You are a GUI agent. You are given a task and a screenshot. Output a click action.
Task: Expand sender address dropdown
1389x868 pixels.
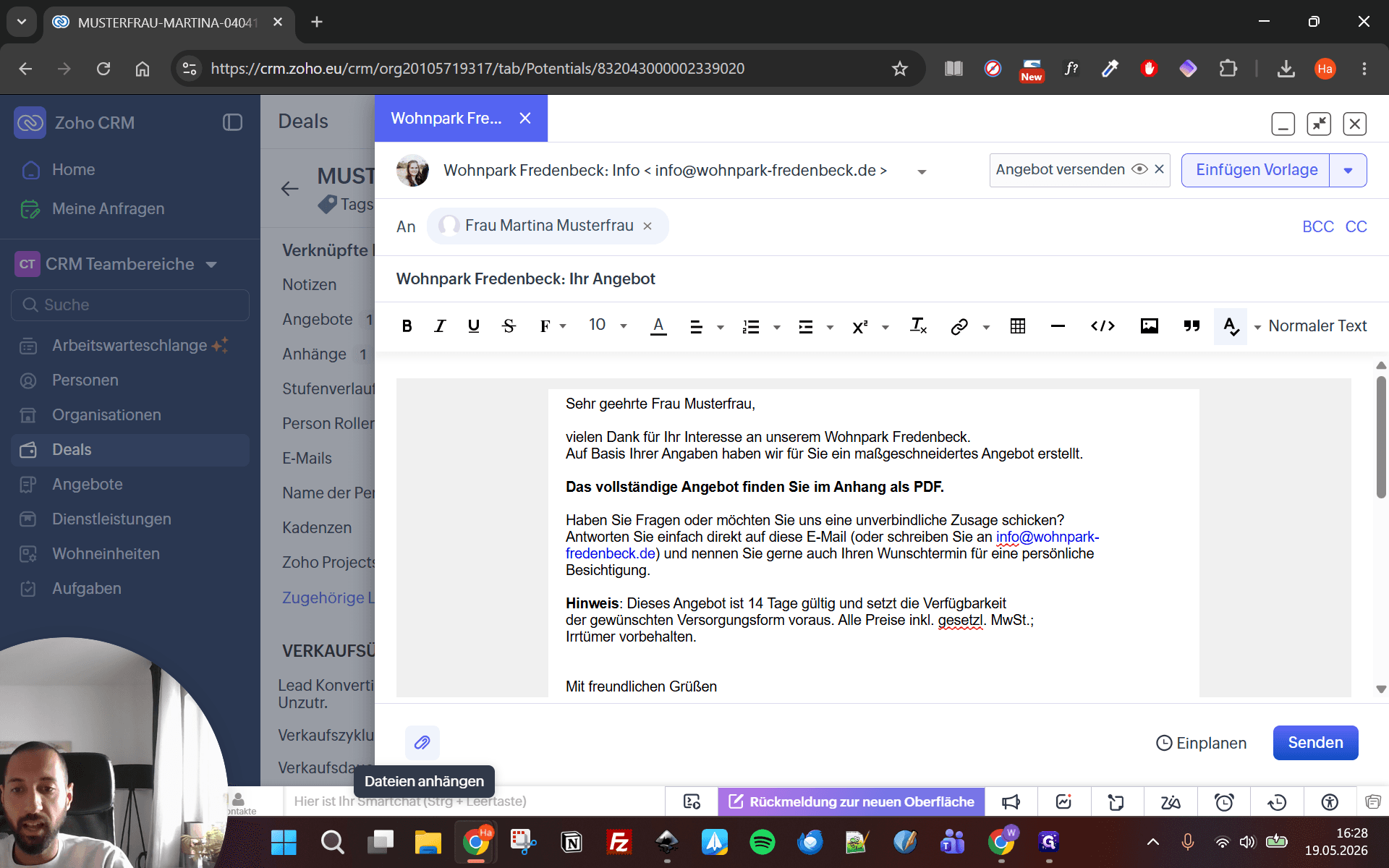pyautogui.click(x=922, y=172)
